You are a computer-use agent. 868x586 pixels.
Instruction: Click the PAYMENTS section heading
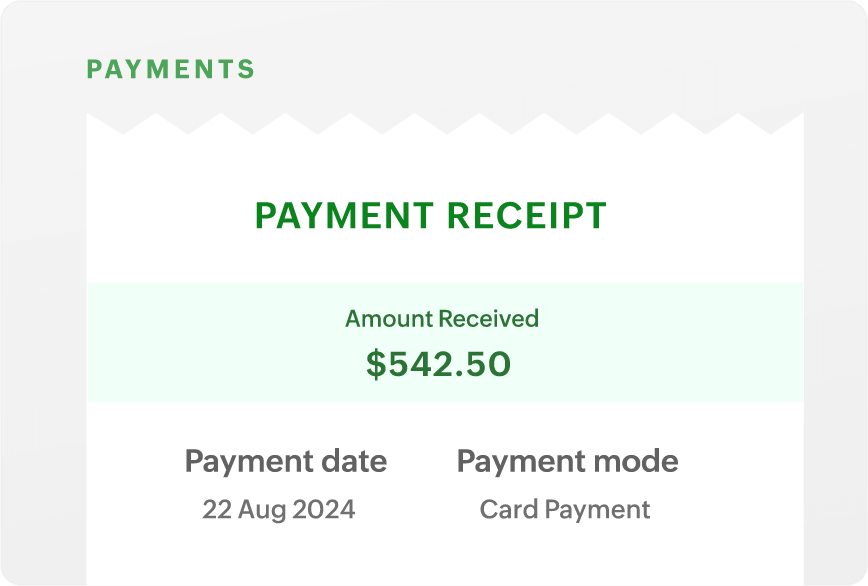171,70
